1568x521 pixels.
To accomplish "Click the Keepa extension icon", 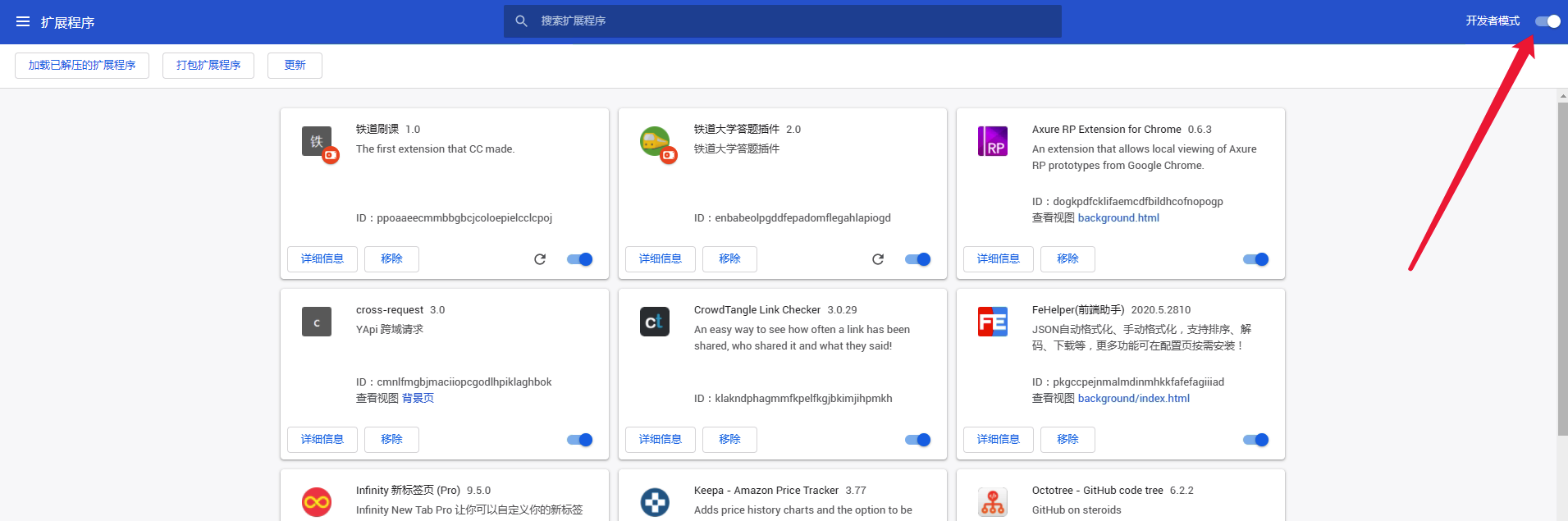I will [655, 502].
